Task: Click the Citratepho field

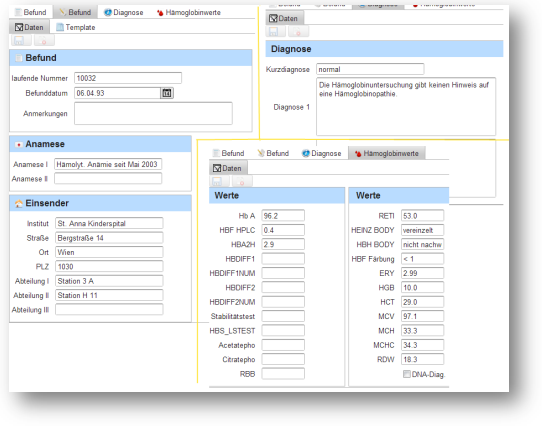Action: click(283, 359)
